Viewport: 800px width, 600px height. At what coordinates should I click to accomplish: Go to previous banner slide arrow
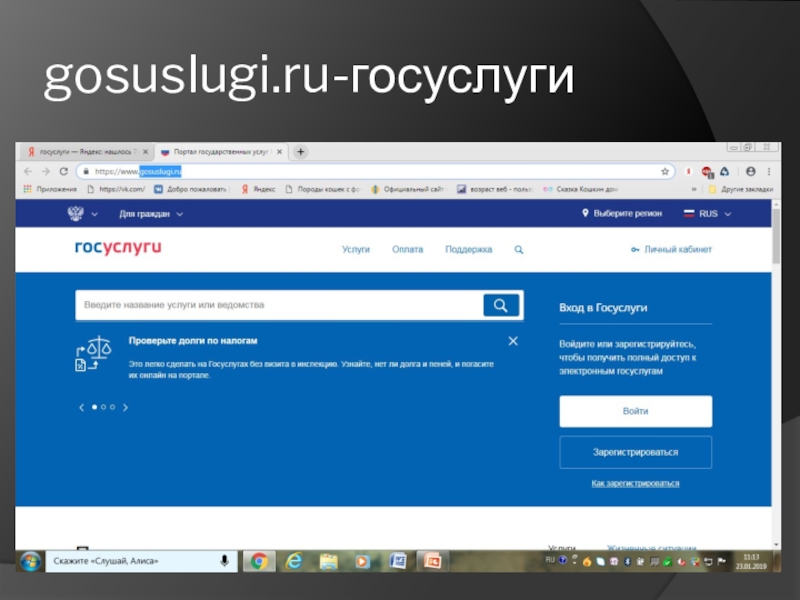pos(81,407)
